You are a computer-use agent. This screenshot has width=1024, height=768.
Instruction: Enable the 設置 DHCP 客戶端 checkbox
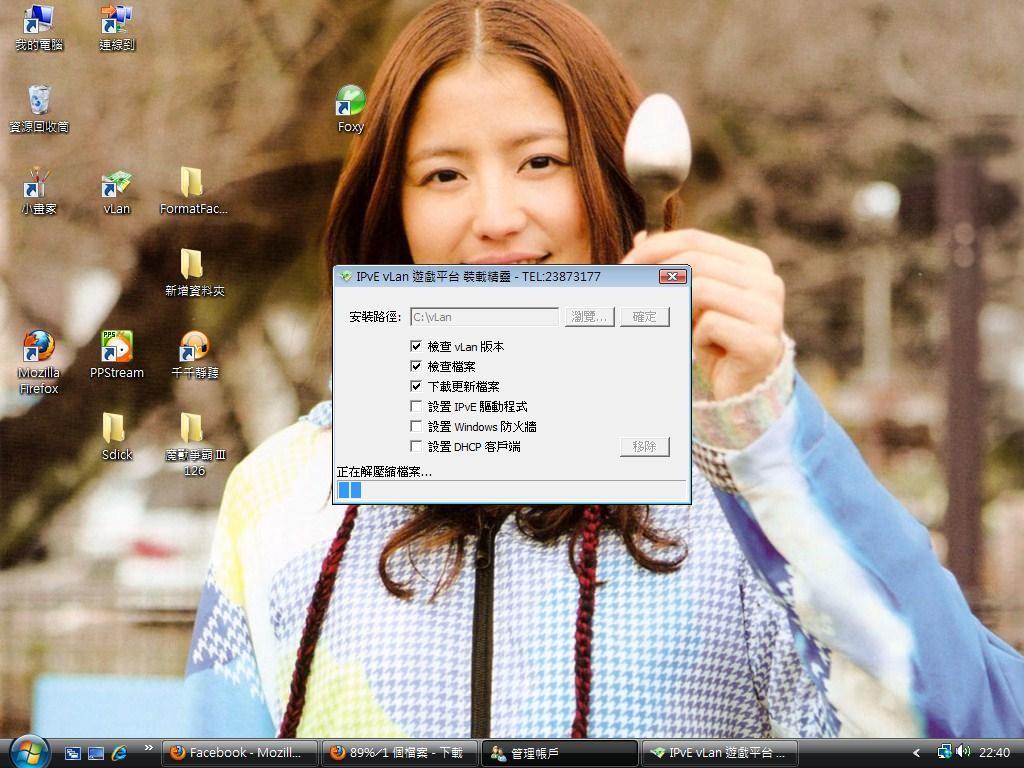pos(417,446)
